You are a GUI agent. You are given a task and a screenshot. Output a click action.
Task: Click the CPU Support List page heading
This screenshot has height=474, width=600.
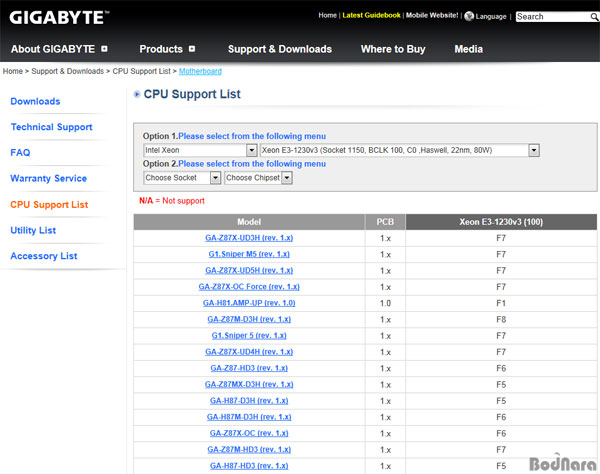[192, 94]
